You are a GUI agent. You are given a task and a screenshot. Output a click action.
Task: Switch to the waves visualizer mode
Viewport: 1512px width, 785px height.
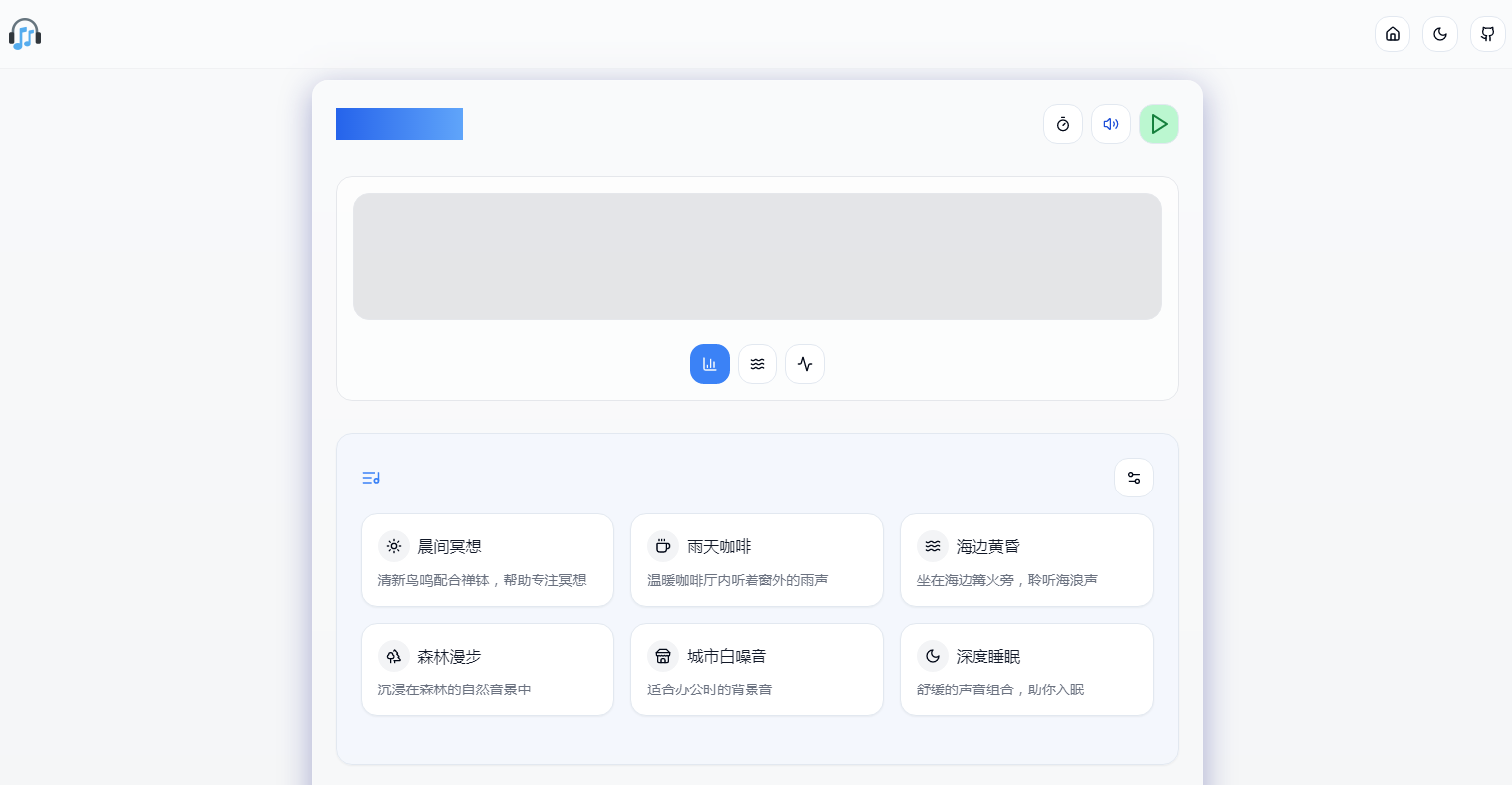[757, 364]
